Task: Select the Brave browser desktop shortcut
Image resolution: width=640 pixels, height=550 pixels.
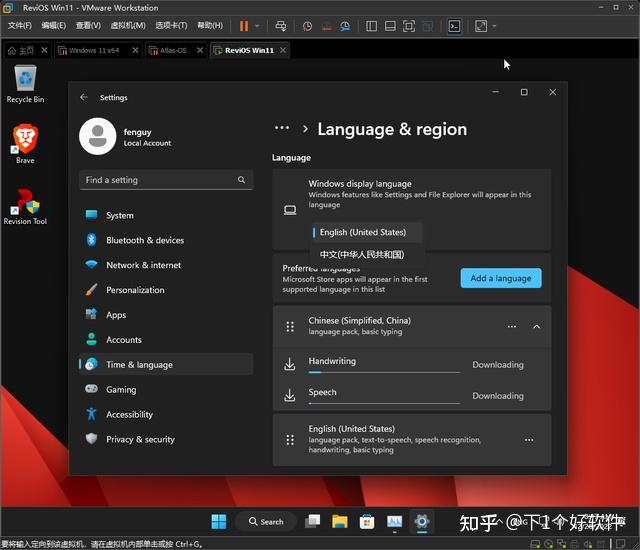Action: pyautogui.click(x=25, y=144)
